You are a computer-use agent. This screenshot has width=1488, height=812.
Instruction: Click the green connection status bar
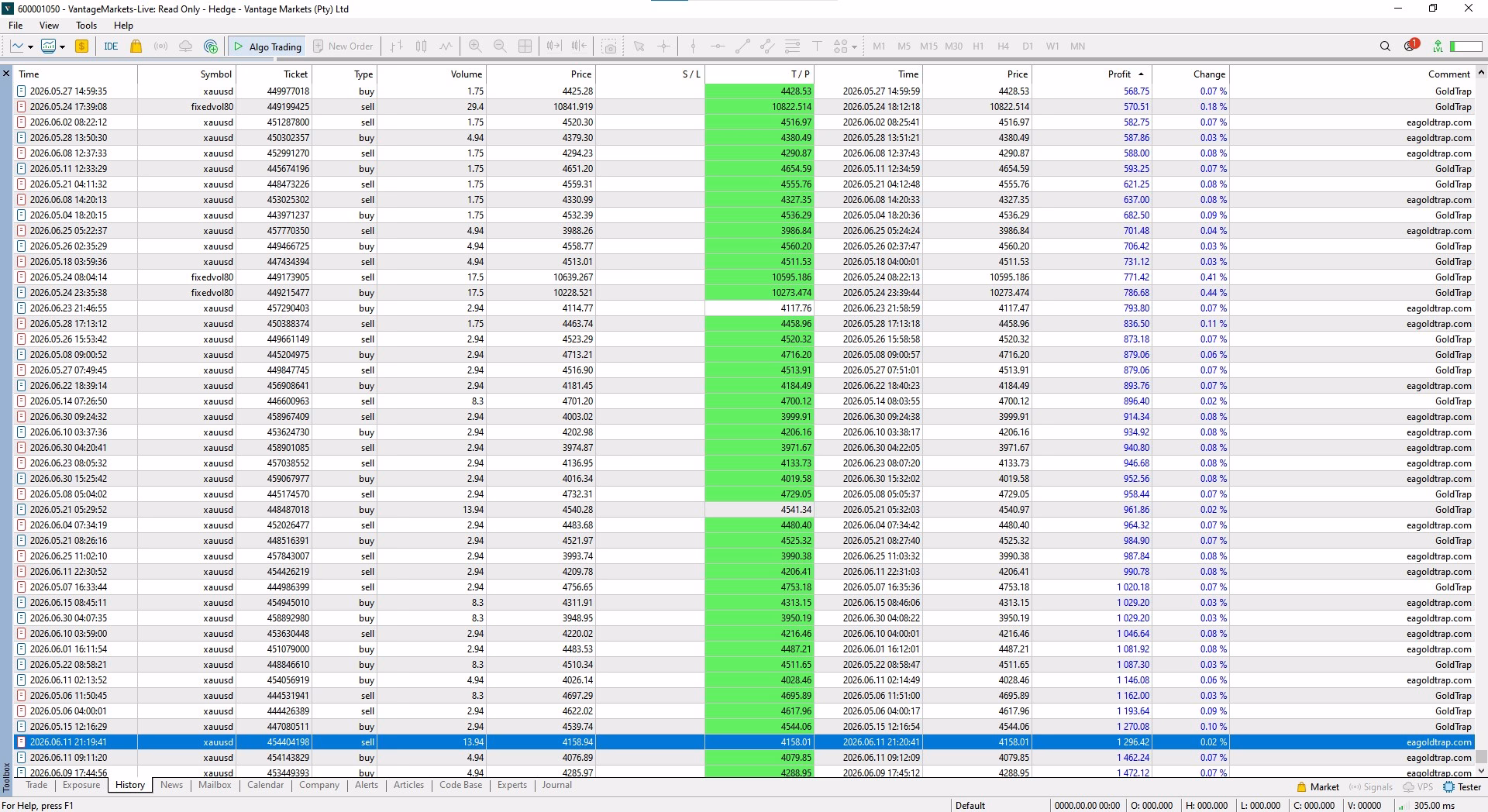(1466, 46)
